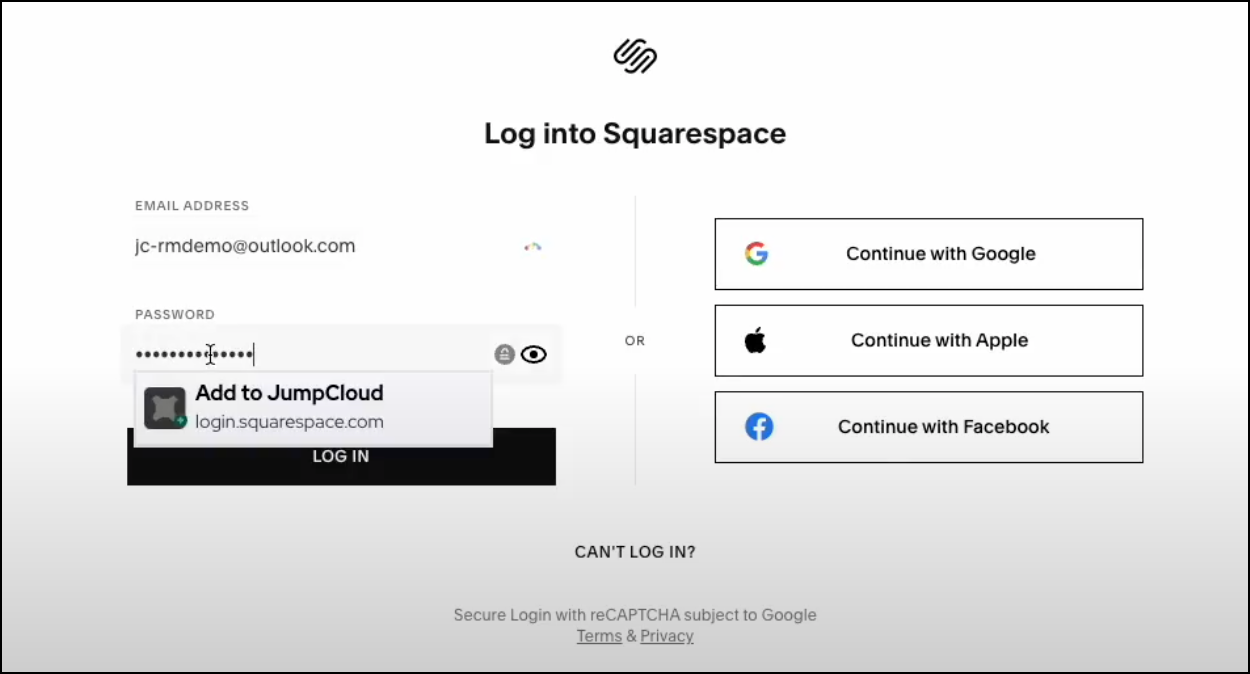
Task: Click the gray lock icon in password field
Action: [505, 354]
